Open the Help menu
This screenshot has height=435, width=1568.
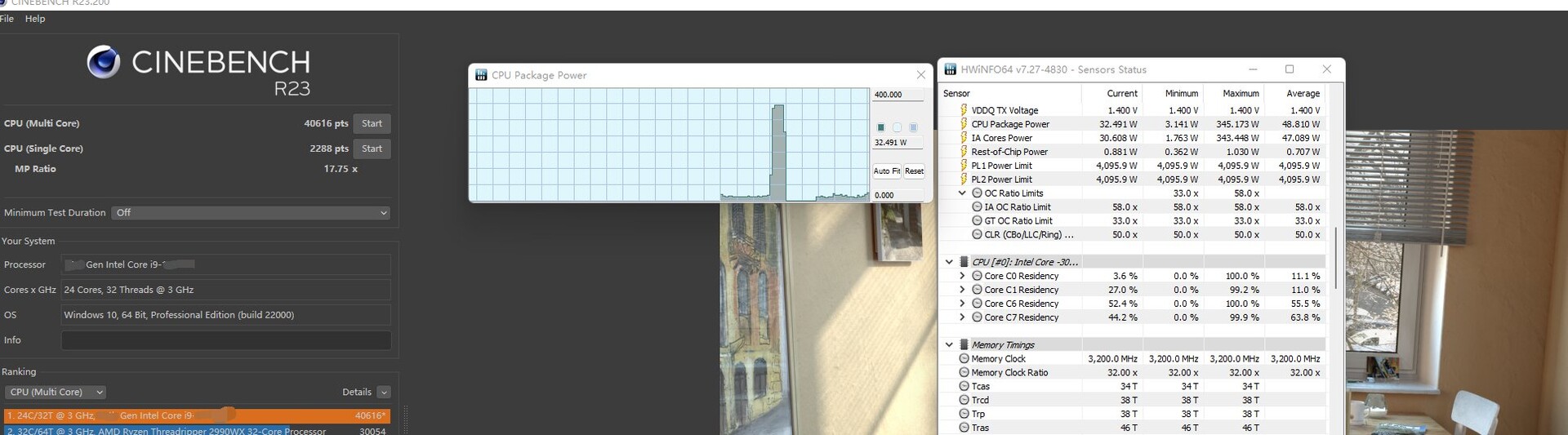(35, 19)
